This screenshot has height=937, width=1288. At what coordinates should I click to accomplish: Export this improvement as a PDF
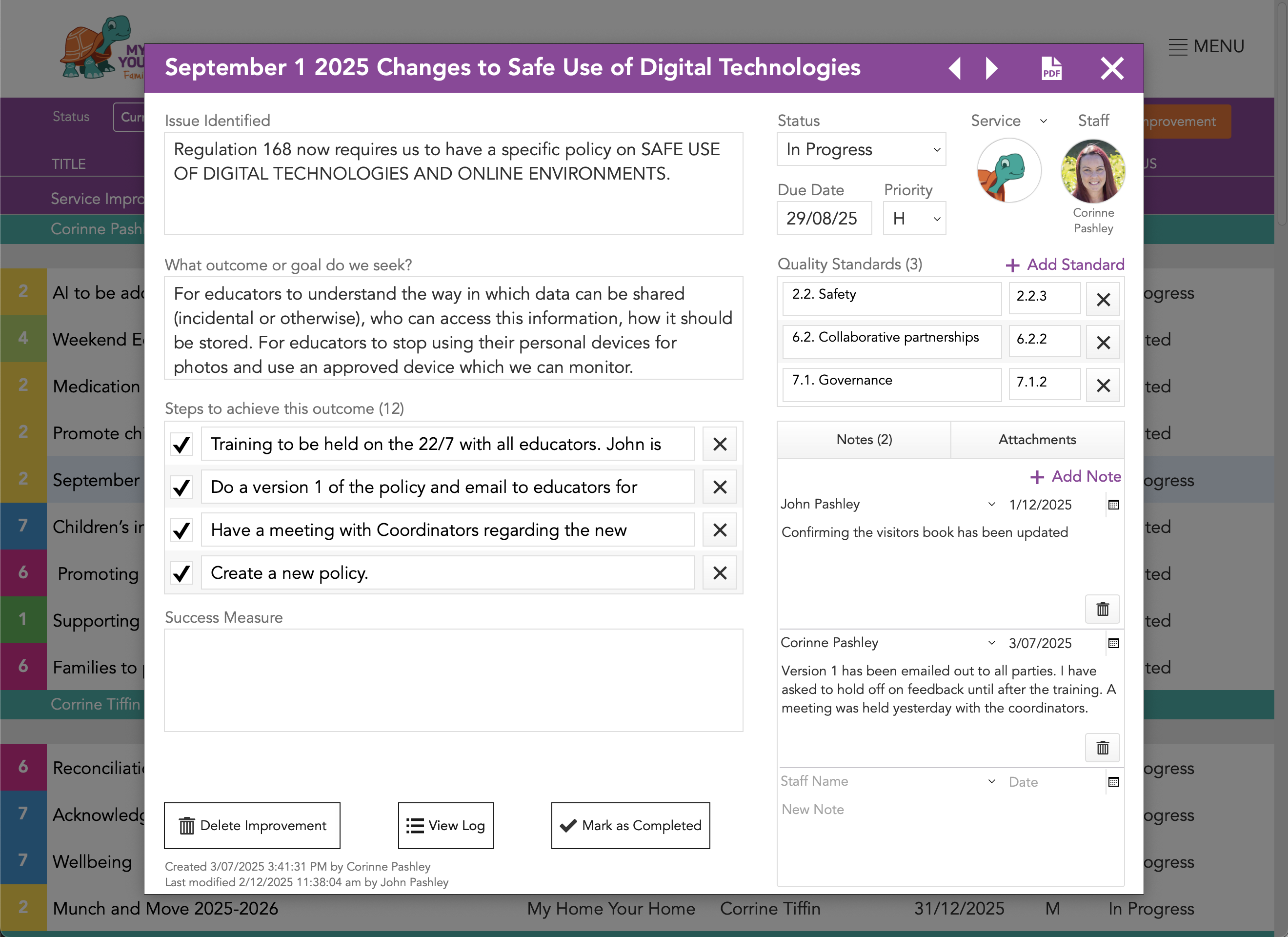pos(1051,68)
